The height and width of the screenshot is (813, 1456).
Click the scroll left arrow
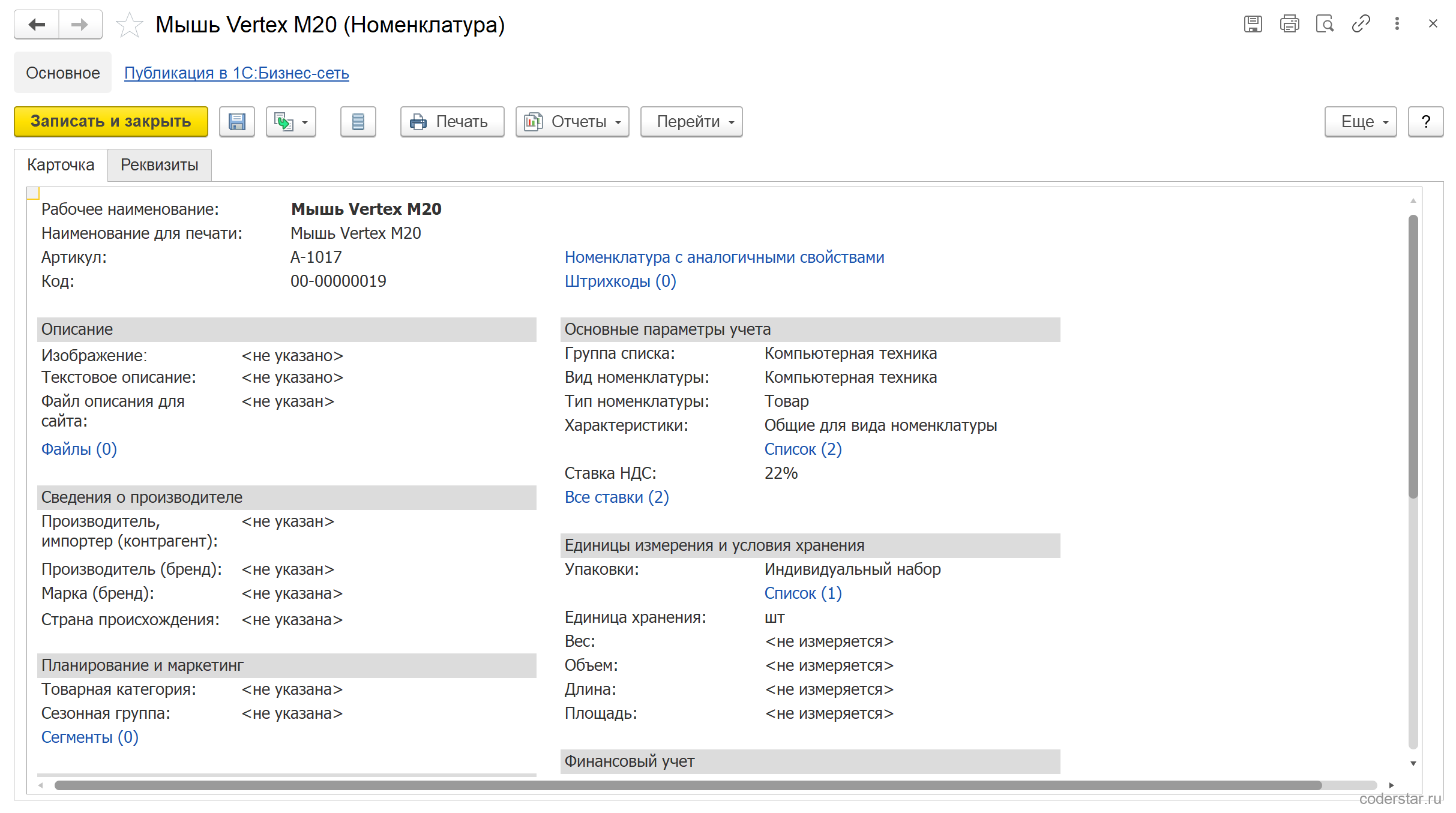click(x=40, y=785)
